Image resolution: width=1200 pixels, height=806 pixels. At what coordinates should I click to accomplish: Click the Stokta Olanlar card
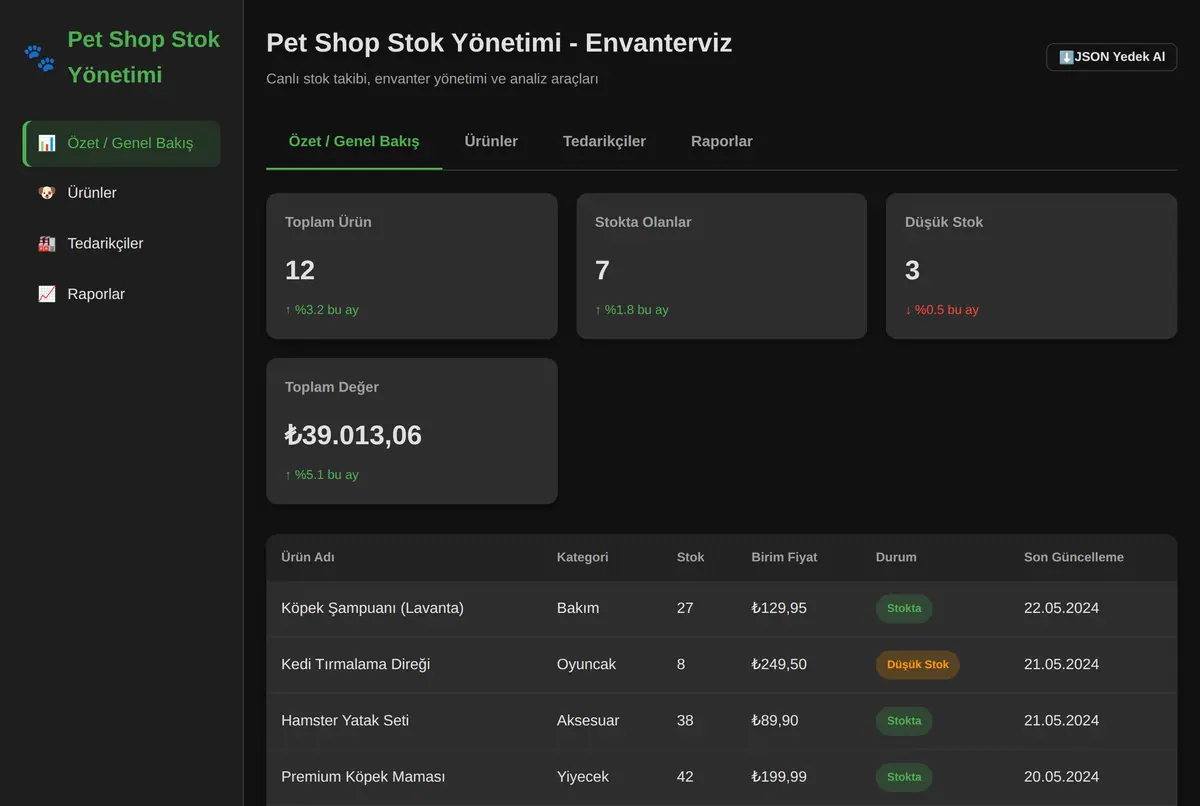click(x=722, y=266)
